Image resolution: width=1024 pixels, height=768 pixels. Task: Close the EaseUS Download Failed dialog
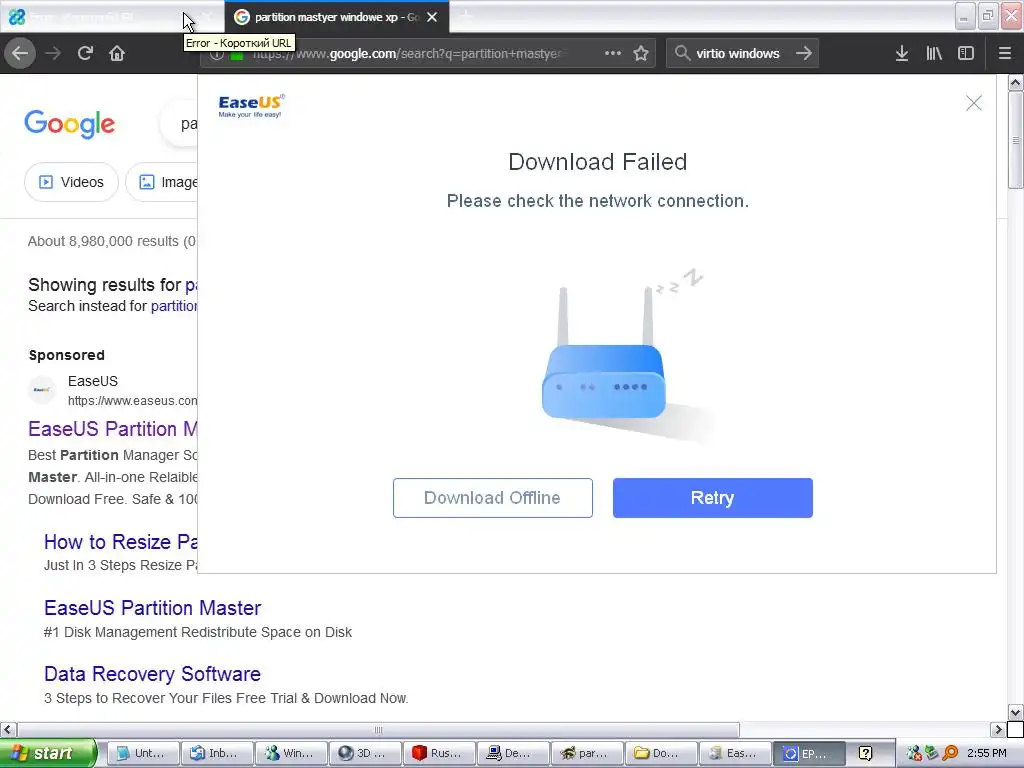pyautogui.click(x=974, y=103)
